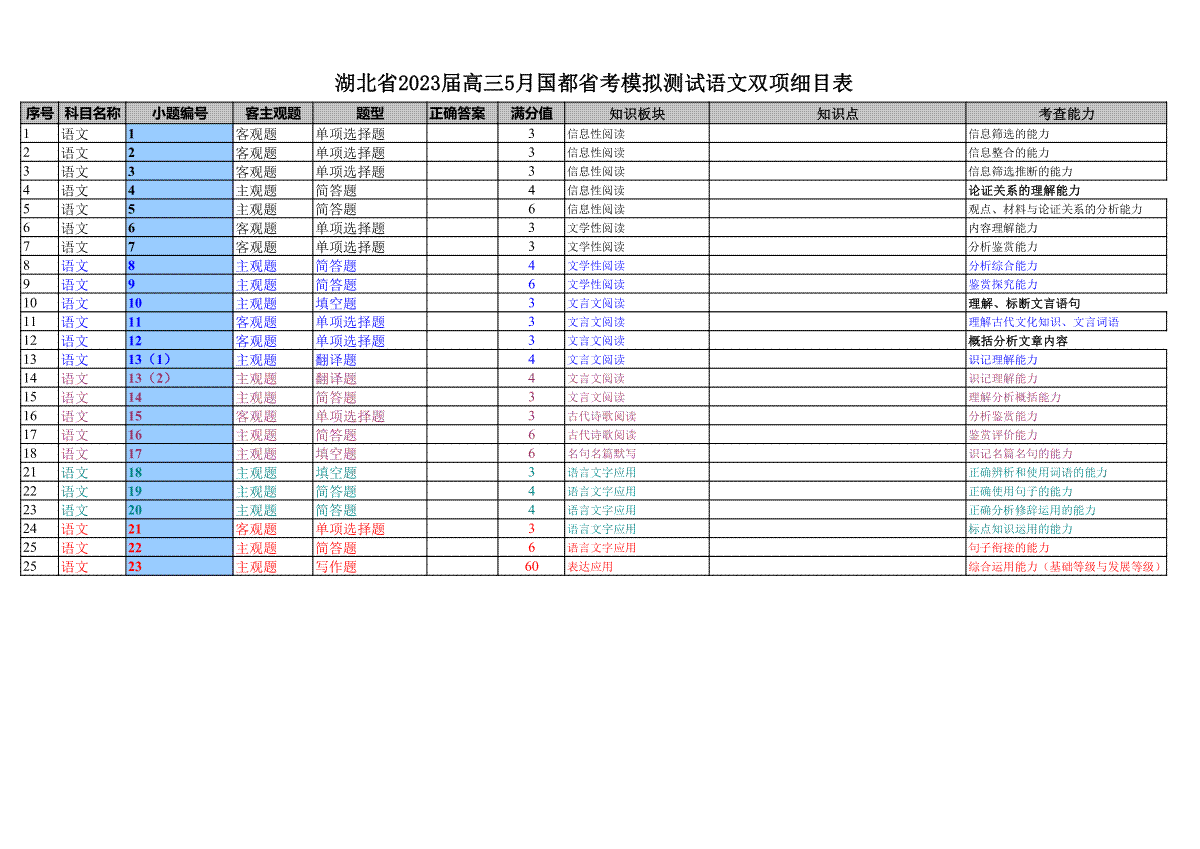
Task: Select the score cell showing 60
Action: point(531,567)
